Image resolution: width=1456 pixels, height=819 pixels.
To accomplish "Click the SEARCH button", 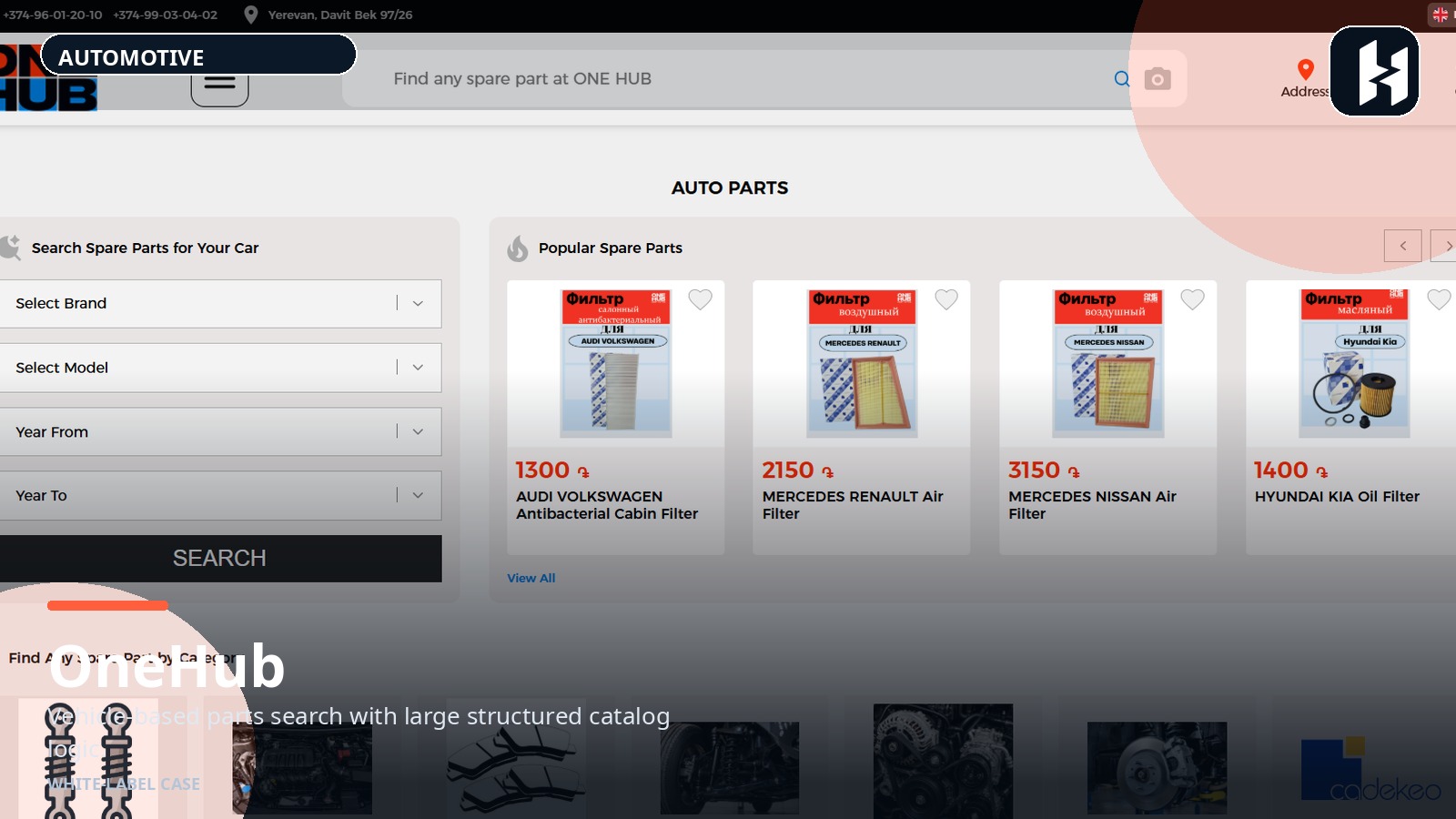I will pos(220,559).
